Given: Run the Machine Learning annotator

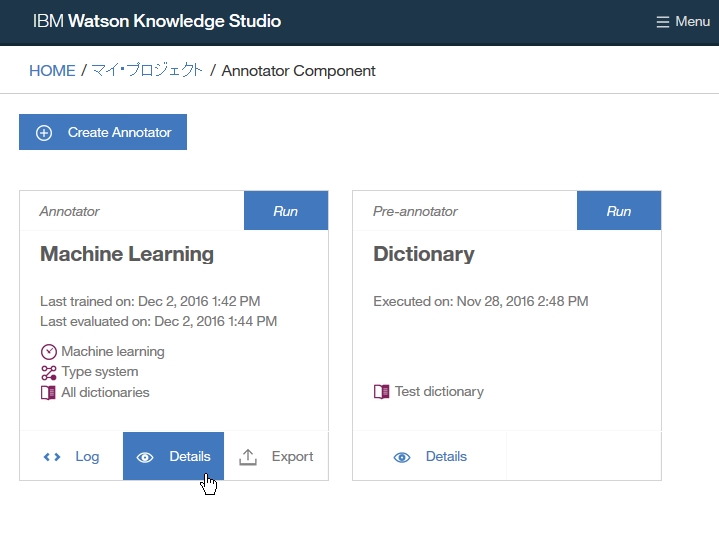Looking at the screenshot, I should [x=286, y=211].
